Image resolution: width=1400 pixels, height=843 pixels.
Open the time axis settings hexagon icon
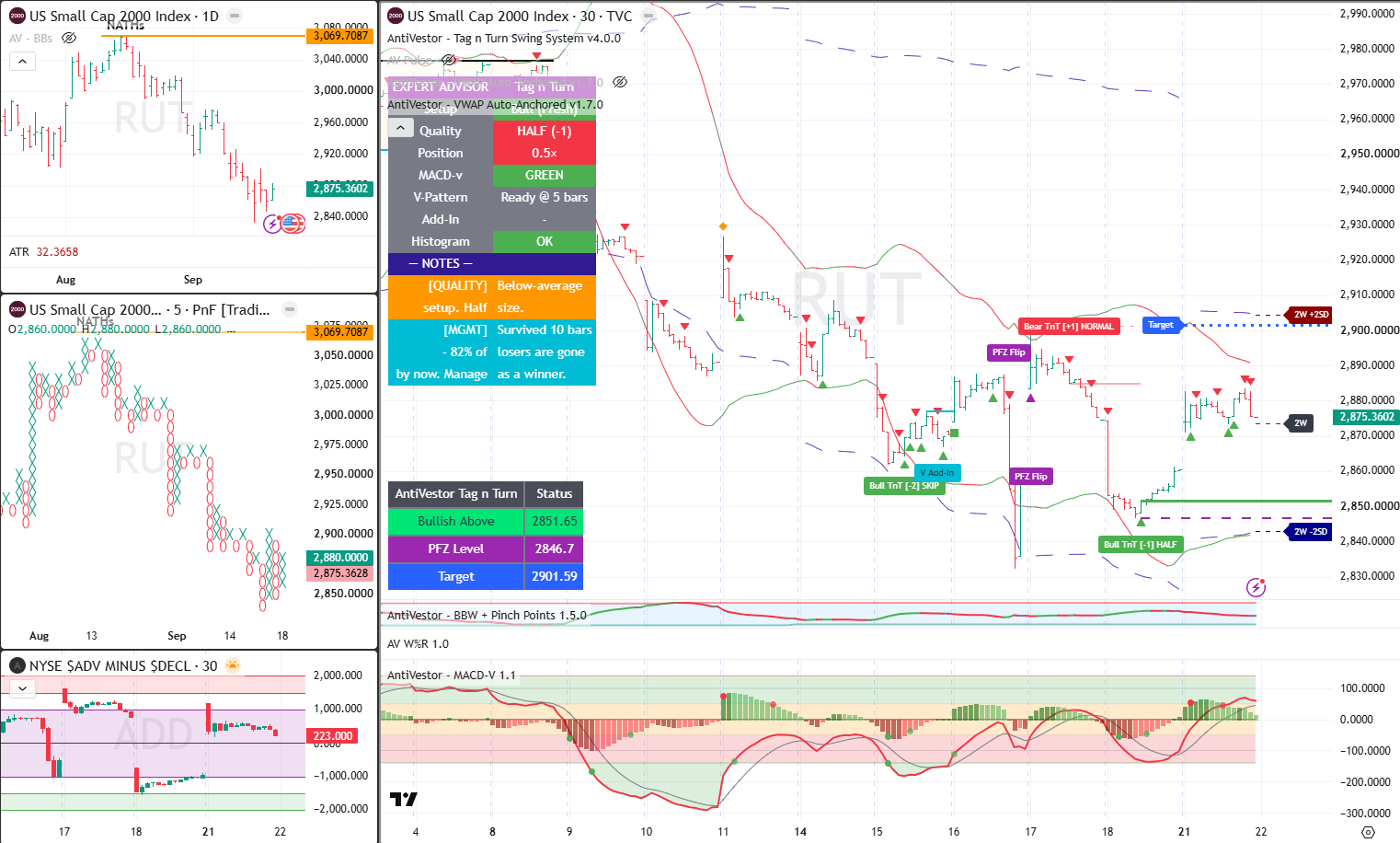point(1368,832)
